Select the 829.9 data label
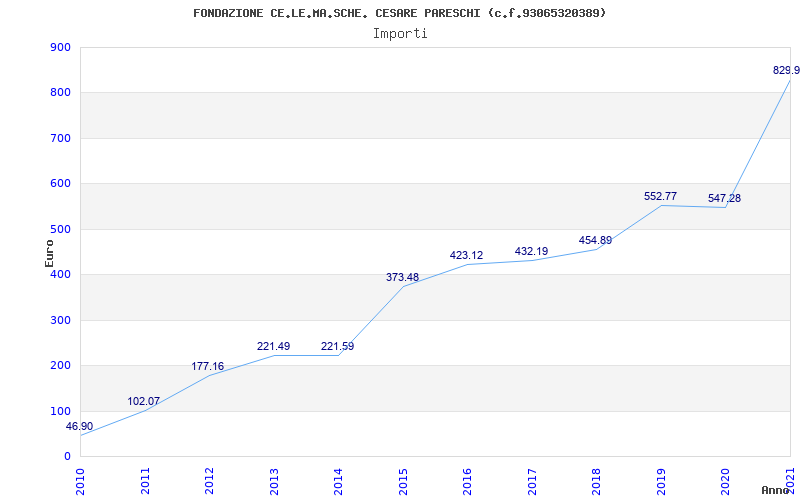Viewport: 800px width, 500px height. click(786, 70)
